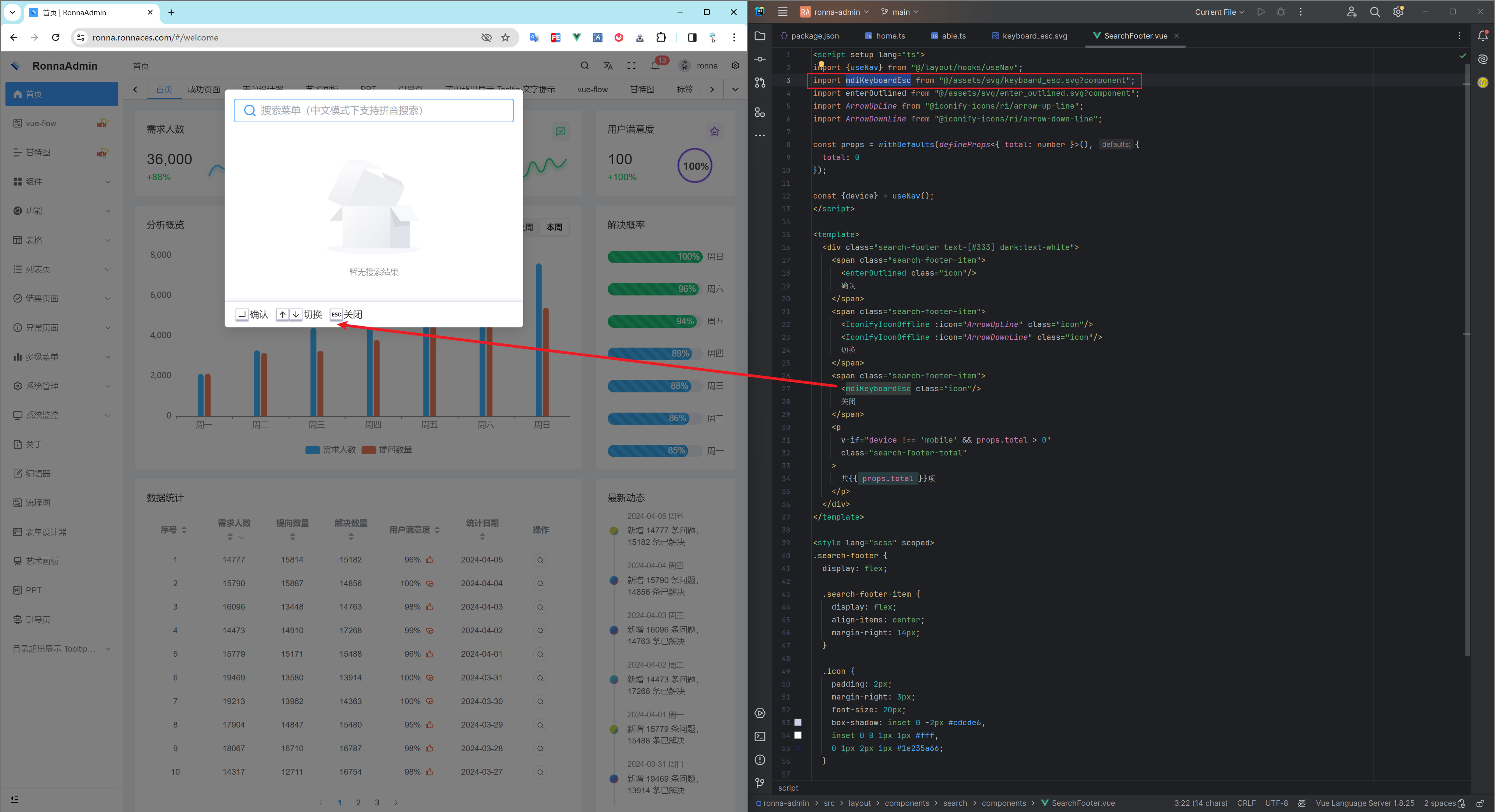The height and width of the screenshot is (812, 1495).
Task: Switch to able.ts editor tab
Action: pyautogui.click(x=948, y=36)
